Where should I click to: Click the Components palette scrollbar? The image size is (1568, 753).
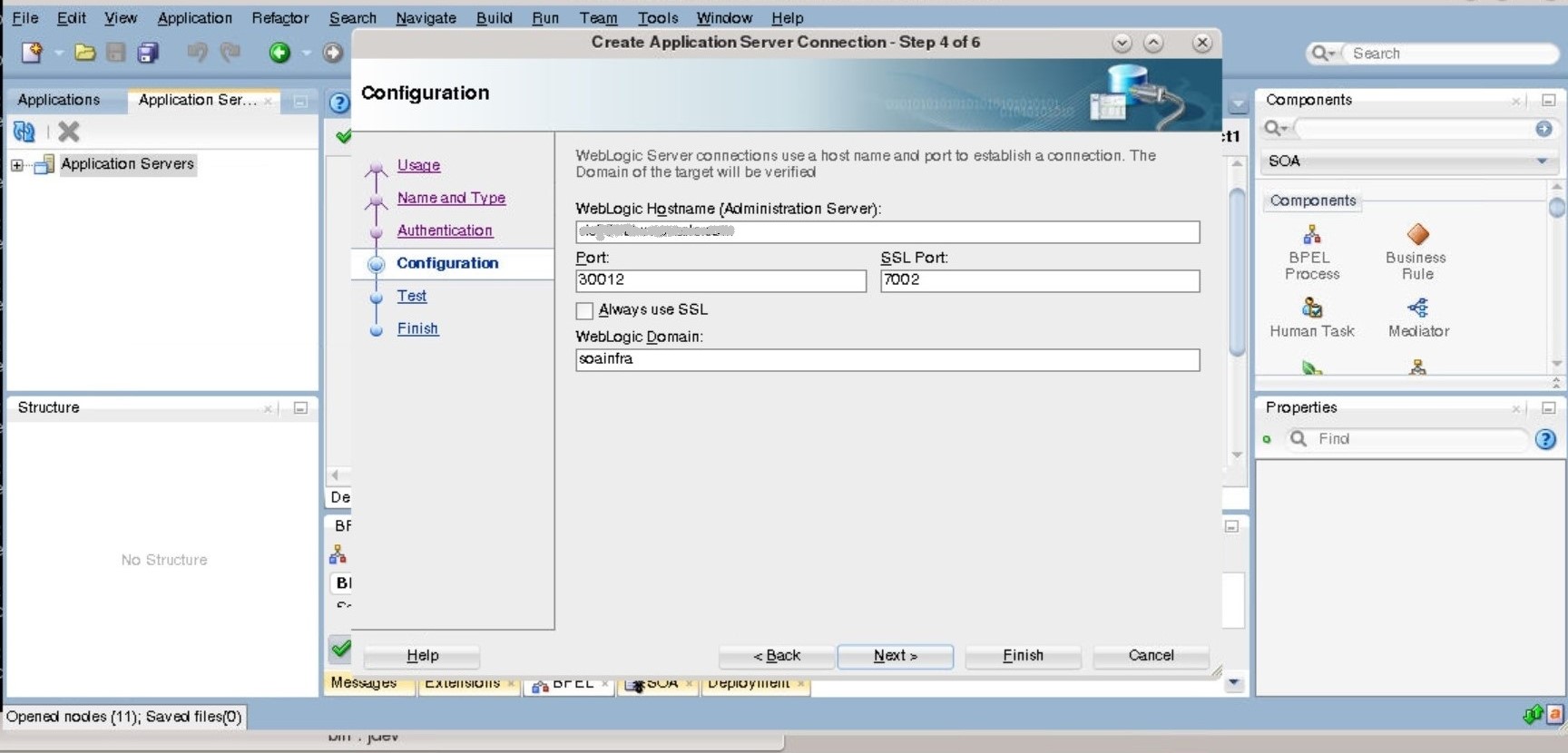click(x=1556, y=209)
